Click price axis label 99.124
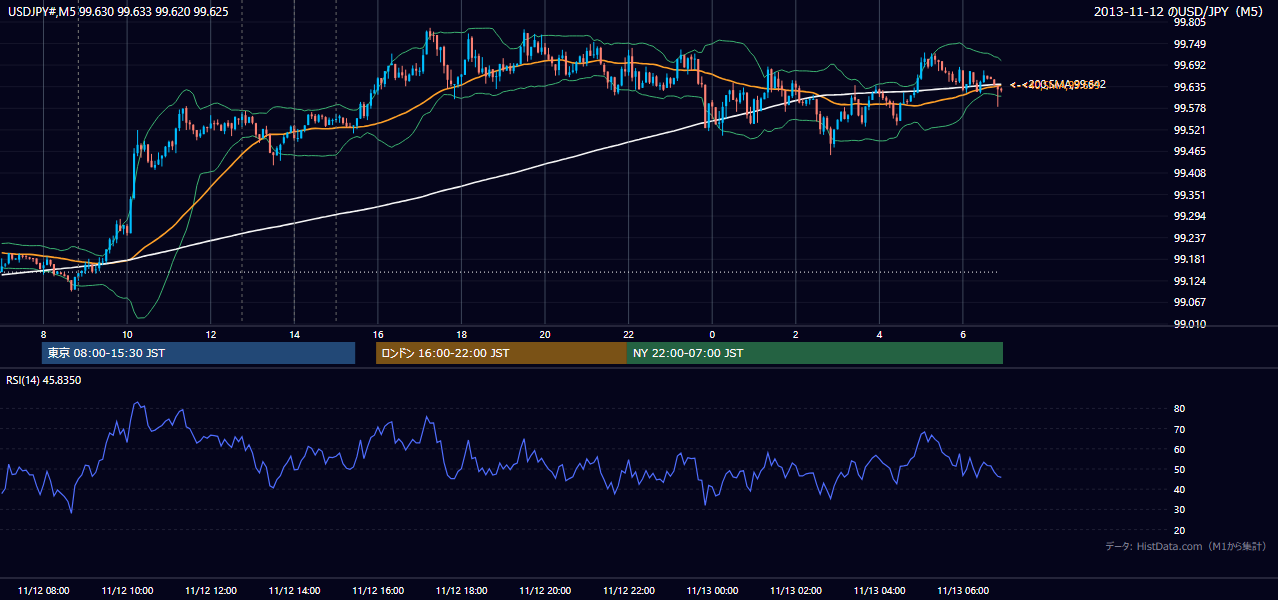The height and width of the screenshot is (600, 1278). click(x=1190, y=281)
